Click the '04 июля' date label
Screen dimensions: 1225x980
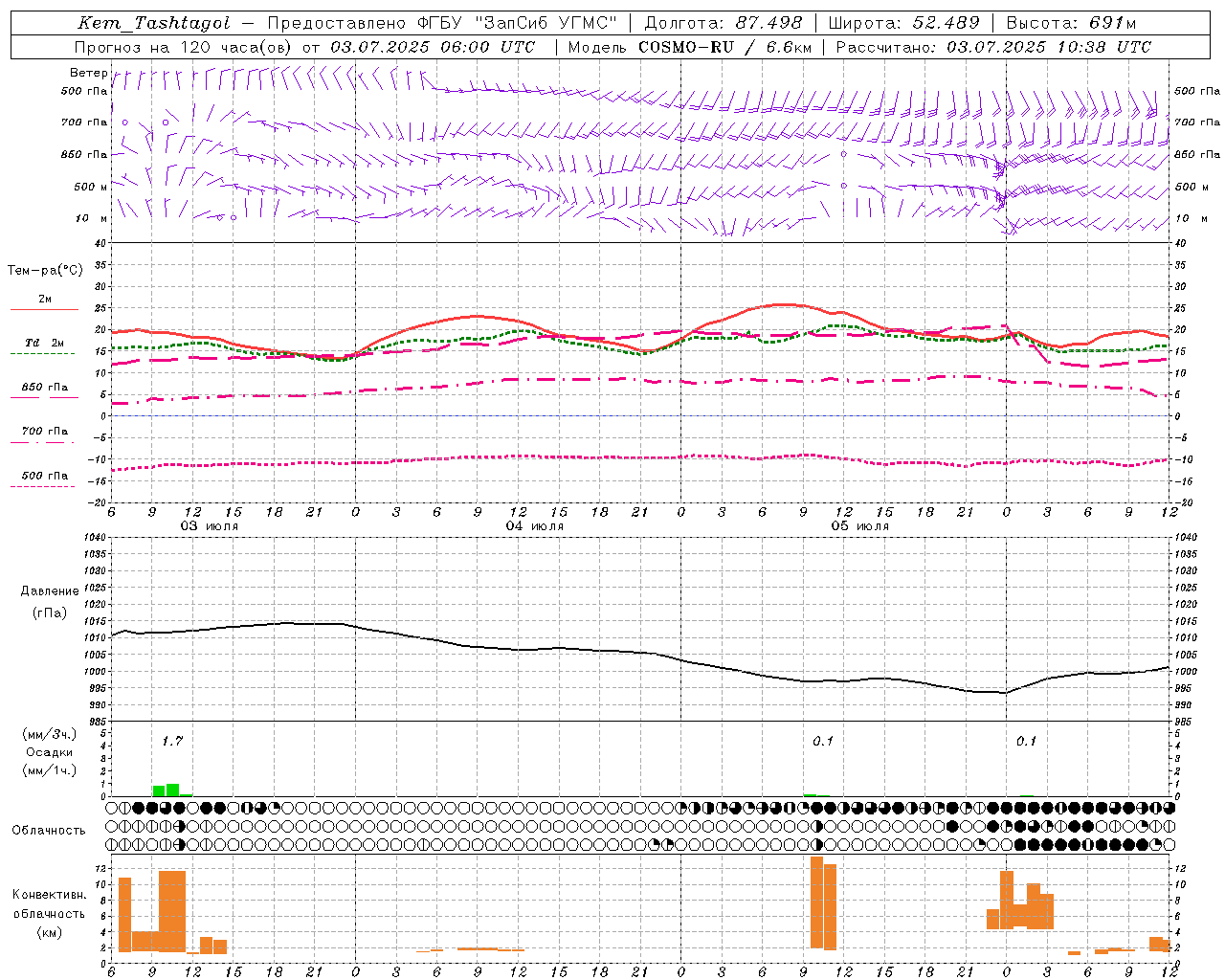tap(535, 526)
